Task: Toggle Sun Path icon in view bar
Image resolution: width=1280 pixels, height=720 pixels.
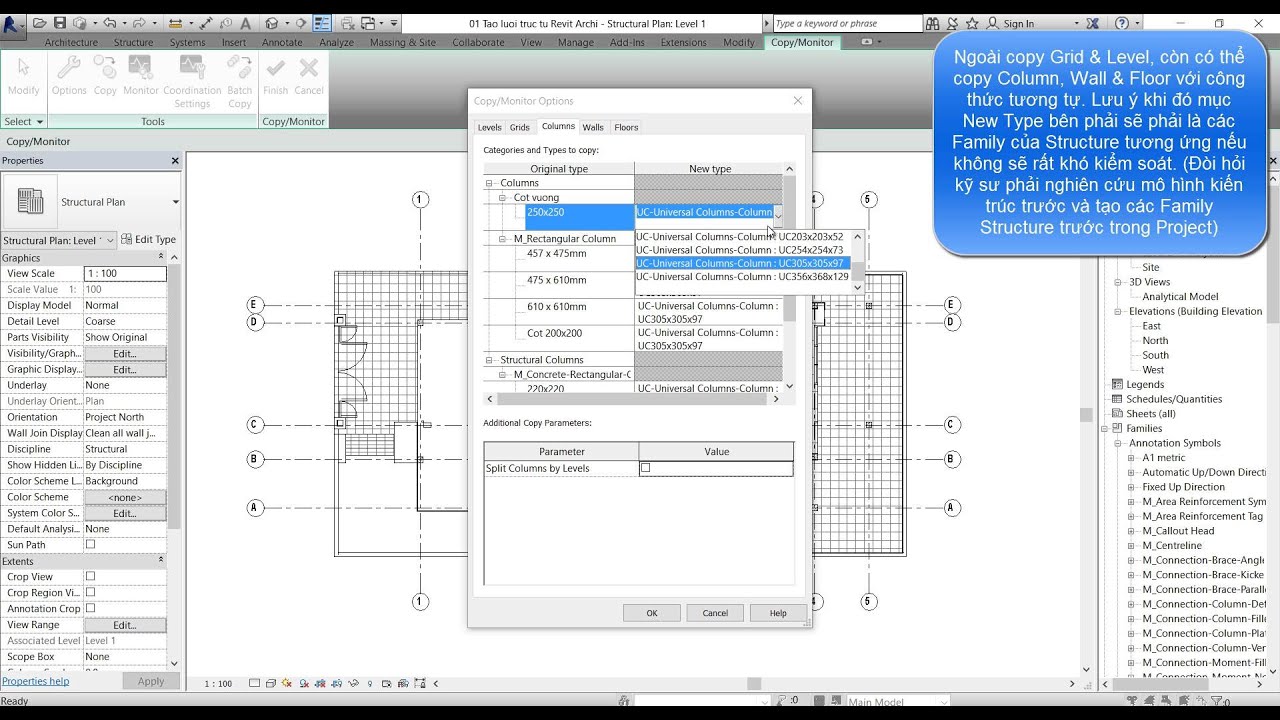Action: pyautogui.click(x=288, y=684)
